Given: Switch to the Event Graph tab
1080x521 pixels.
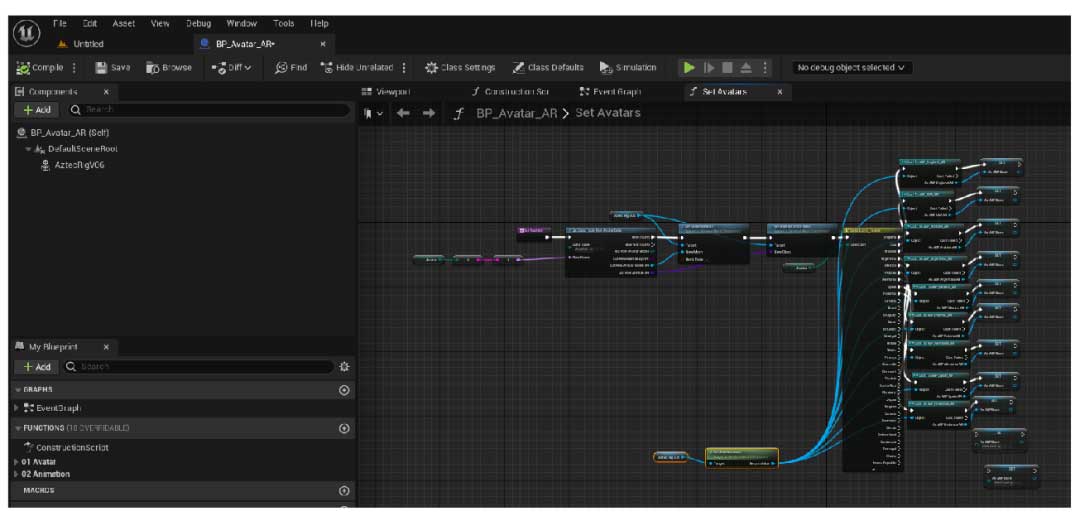Looking at the screenshot, I should 610,92.
